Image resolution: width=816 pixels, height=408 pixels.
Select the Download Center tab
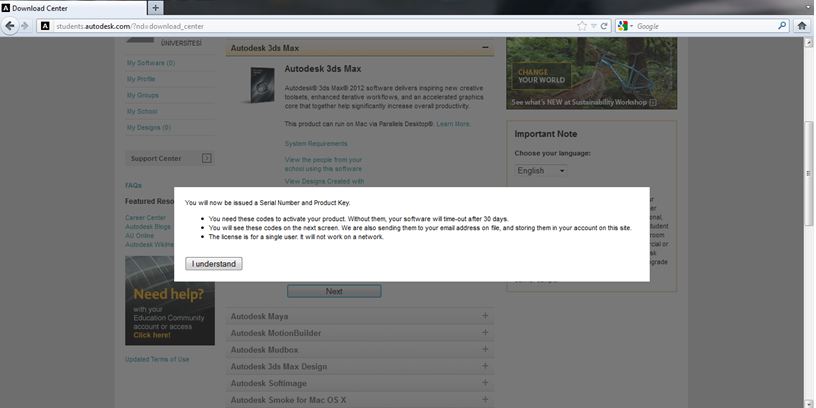[74, 8]
